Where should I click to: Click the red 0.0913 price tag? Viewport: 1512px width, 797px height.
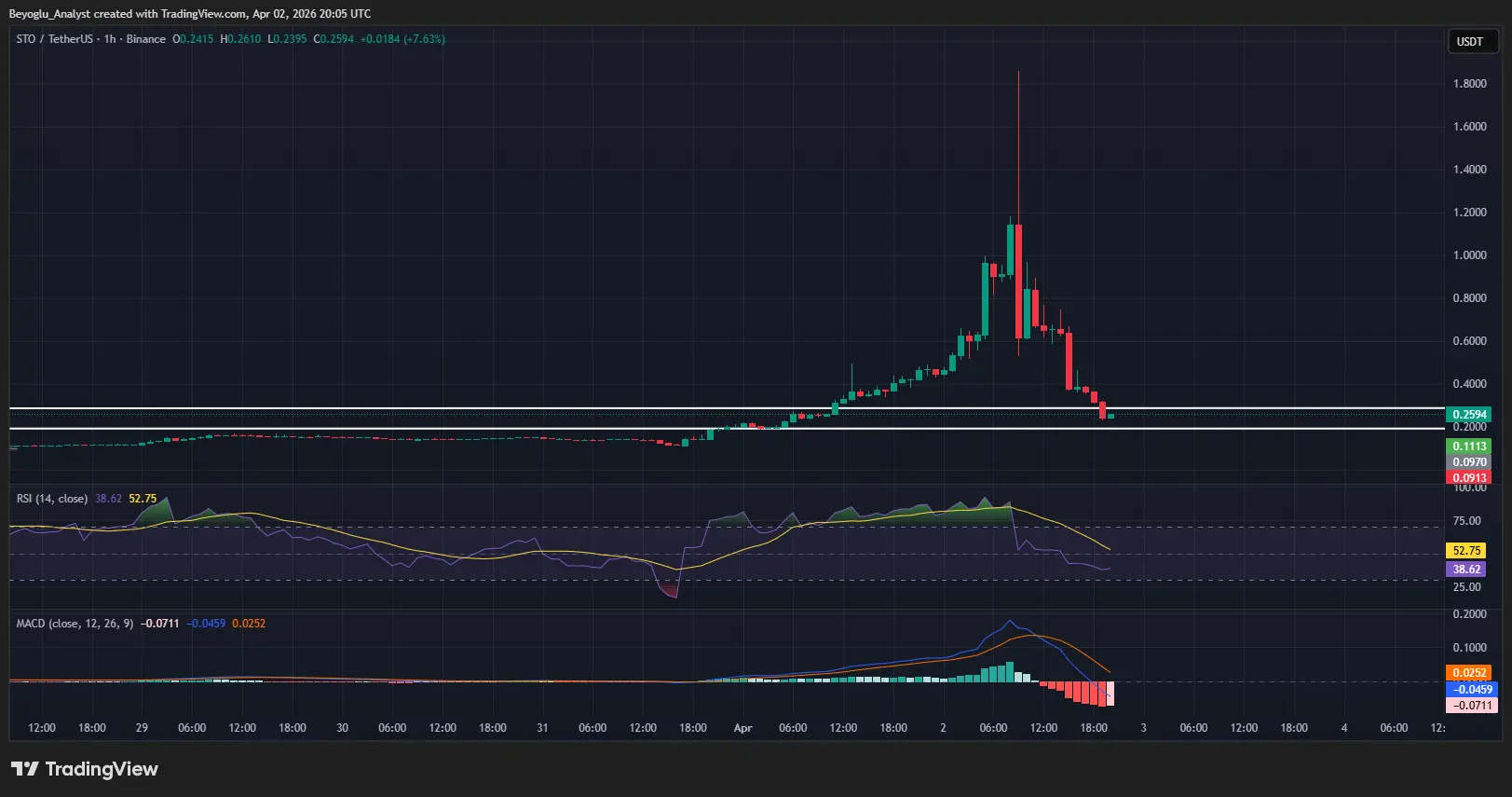tap(1469, 477)
